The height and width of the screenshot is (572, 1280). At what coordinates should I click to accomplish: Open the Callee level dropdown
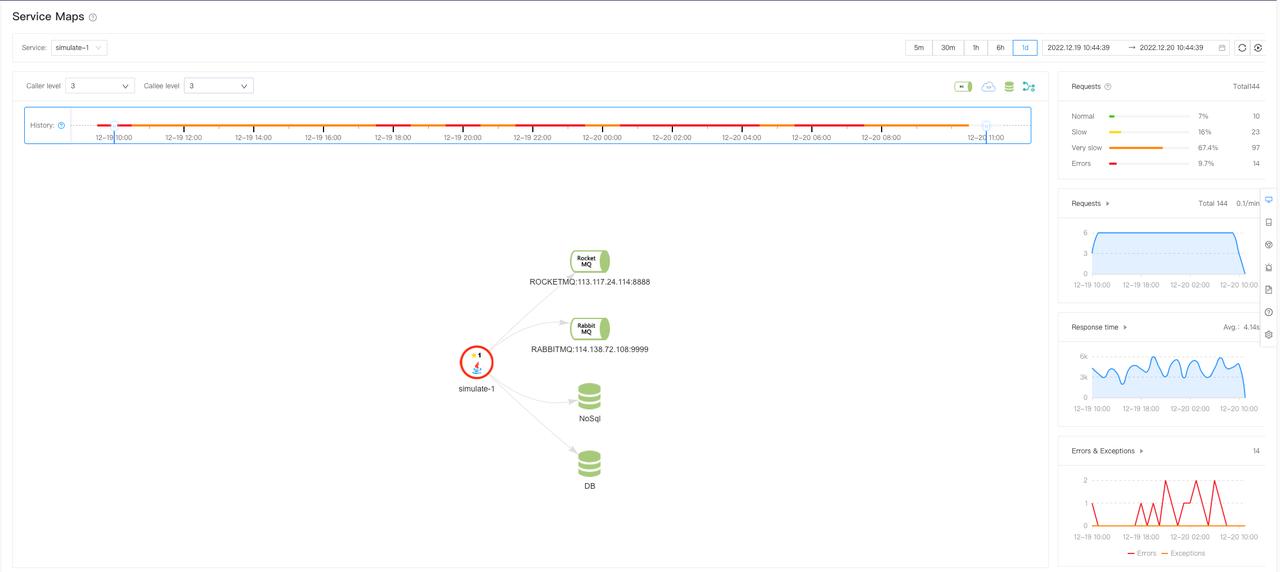coord(219,86)
